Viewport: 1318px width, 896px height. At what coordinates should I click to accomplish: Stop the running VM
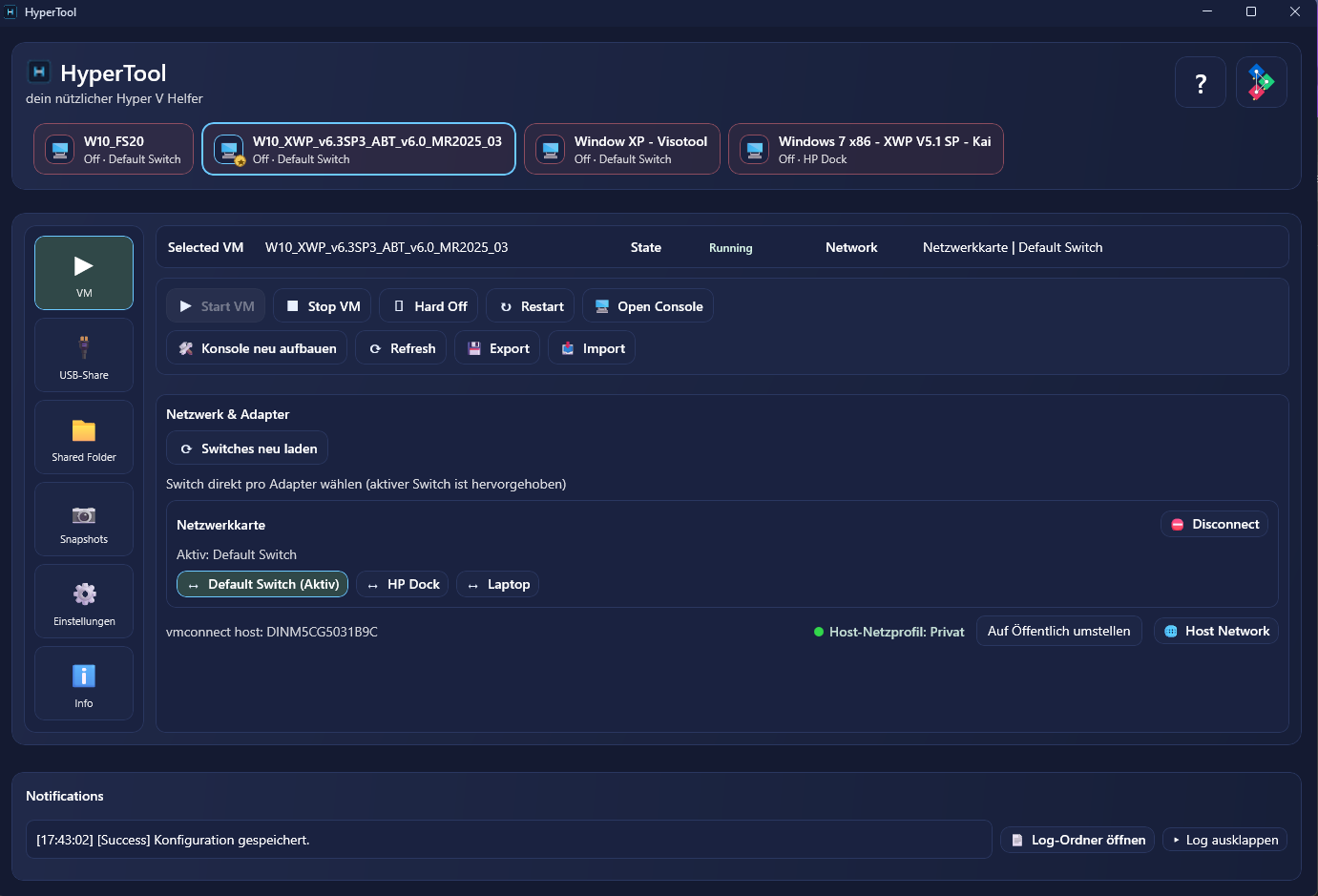[x=324, y=306]
